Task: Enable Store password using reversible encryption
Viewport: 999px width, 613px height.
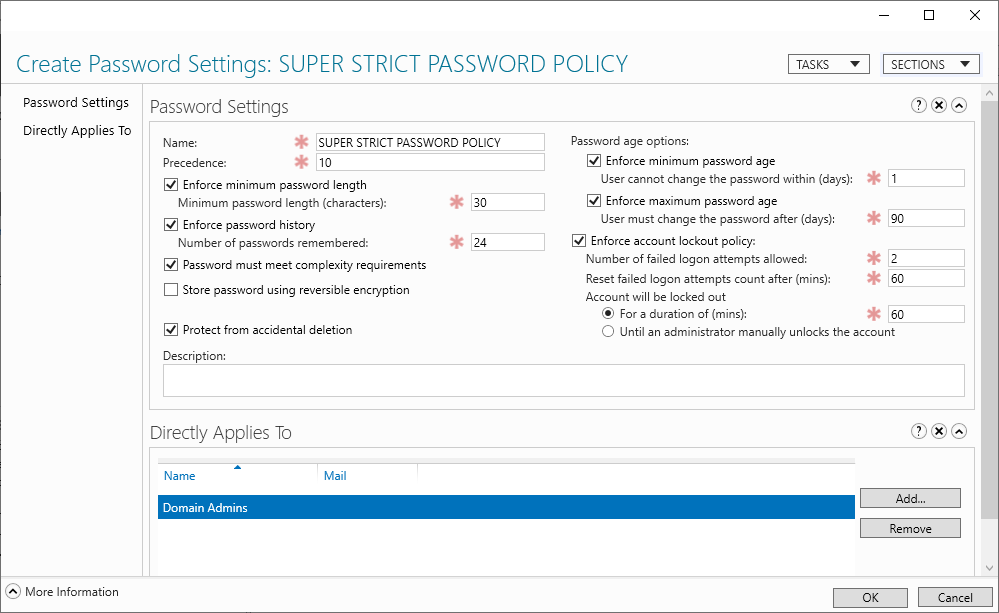Action: coord(171,290)
